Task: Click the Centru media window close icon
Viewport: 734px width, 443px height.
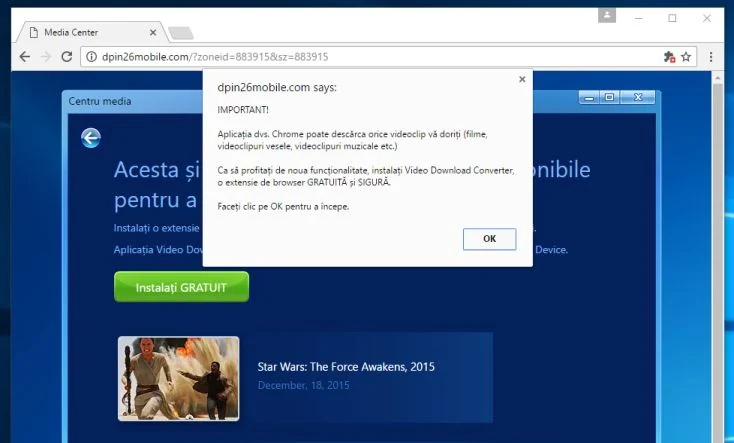Action: pyautogui.click(x=638, y=97)
